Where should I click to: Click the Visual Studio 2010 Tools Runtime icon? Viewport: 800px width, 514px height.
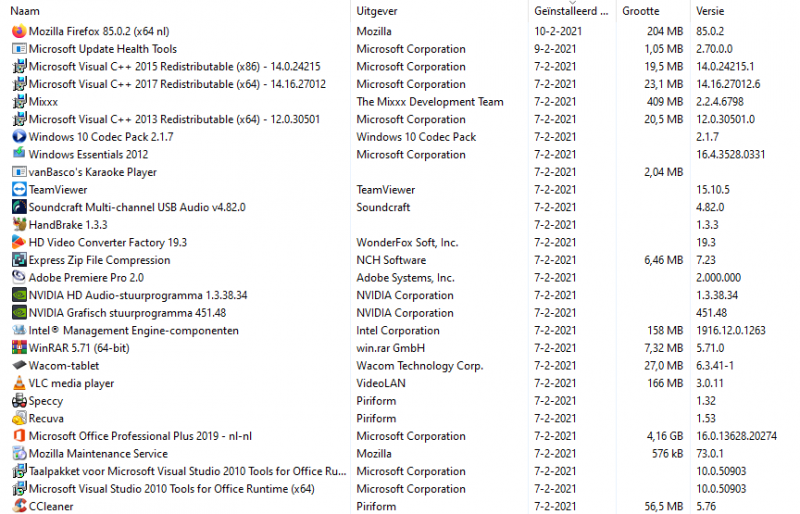(x=19, y=489)
